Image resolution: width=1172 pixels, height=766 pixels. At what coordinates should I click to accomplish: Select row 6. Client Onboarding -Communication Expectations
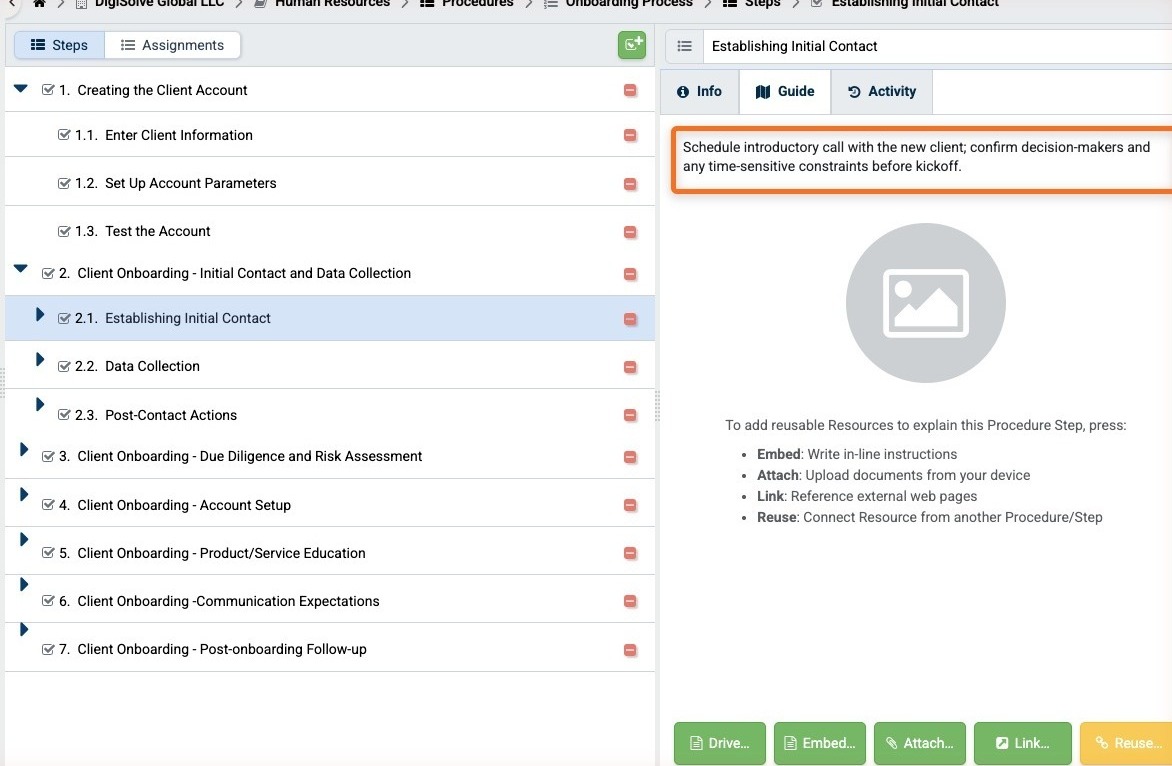[330, 601]
